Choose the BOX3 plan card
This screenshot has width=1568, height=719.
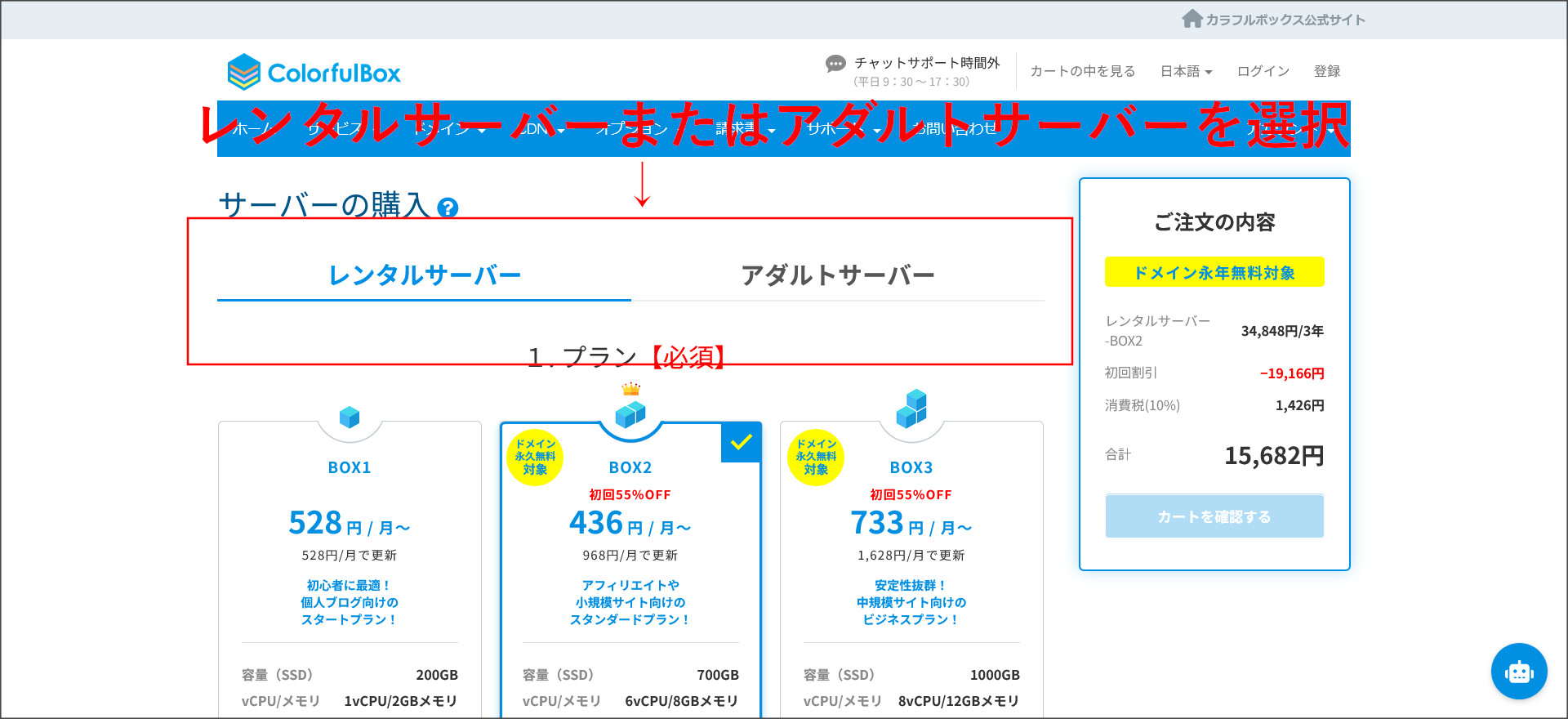pyautogui.click(x=911, y=556)
